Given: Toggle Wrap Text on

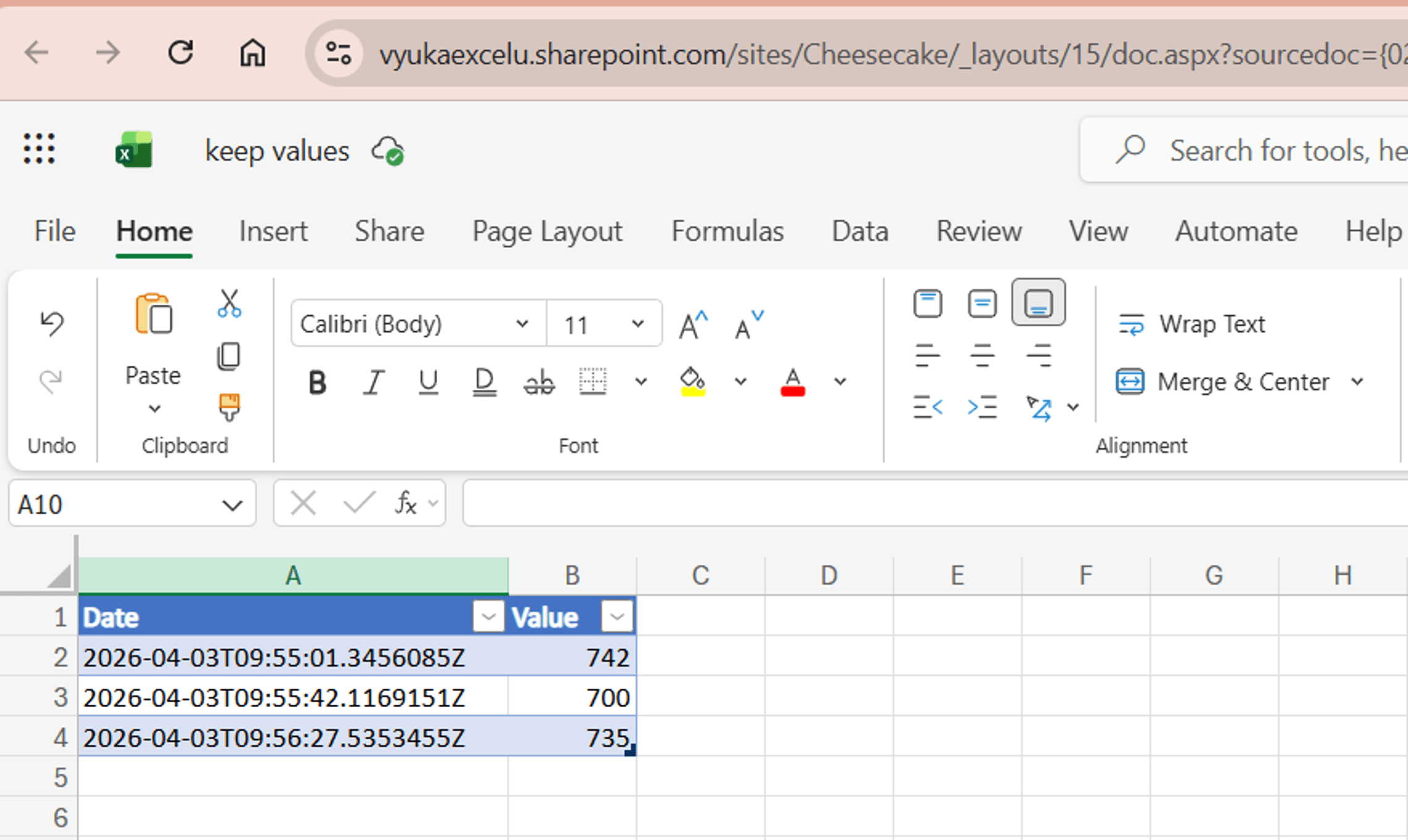Looking at the screenshot, I should tap(1192, 324).
